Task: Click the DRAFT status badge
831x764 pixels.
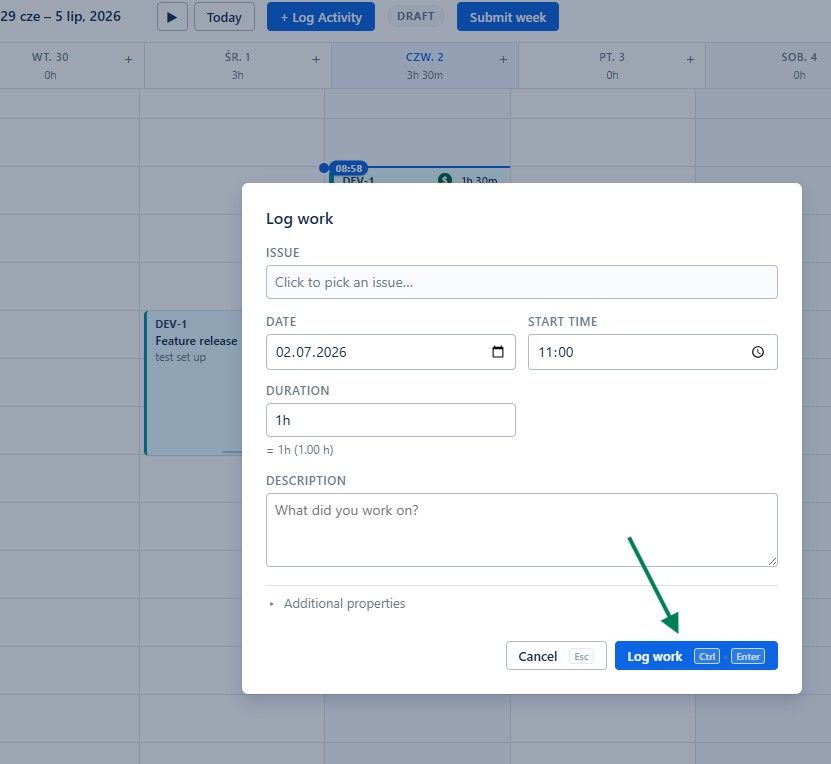Action: tap(416, 16)
